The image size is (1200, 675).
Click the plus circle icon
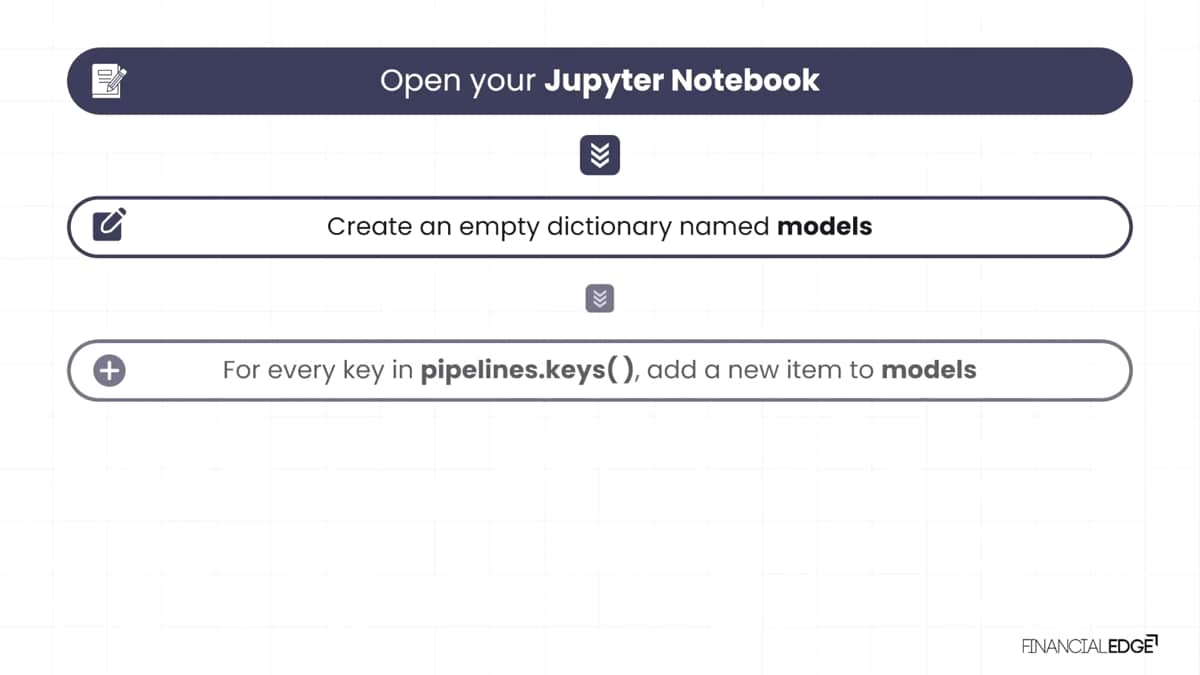tap(109, 371)
